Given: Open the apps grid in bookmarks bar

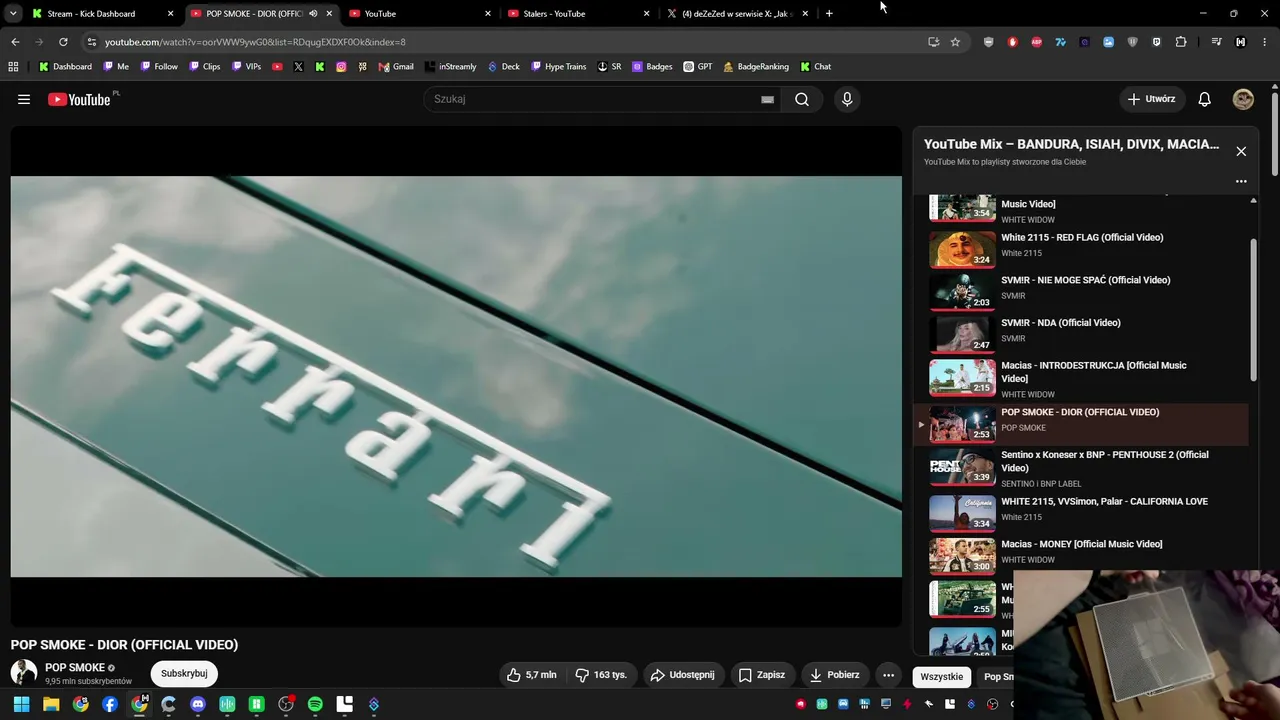Looking at the screenshot, I should click(x=13, y=67).
